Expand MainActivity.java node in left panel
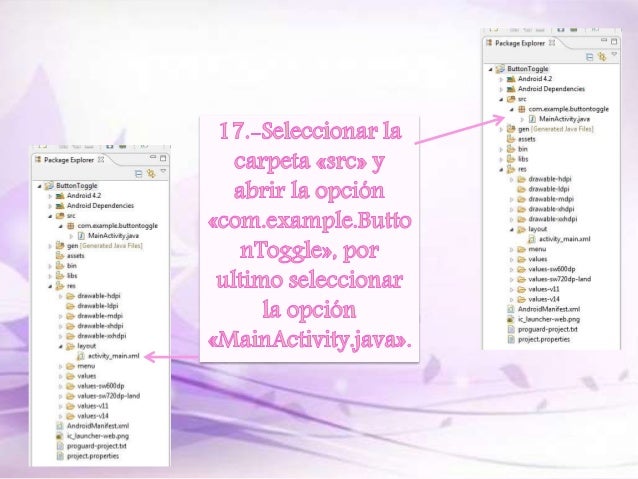The image size is (638, 479). [x=71, y=236]
